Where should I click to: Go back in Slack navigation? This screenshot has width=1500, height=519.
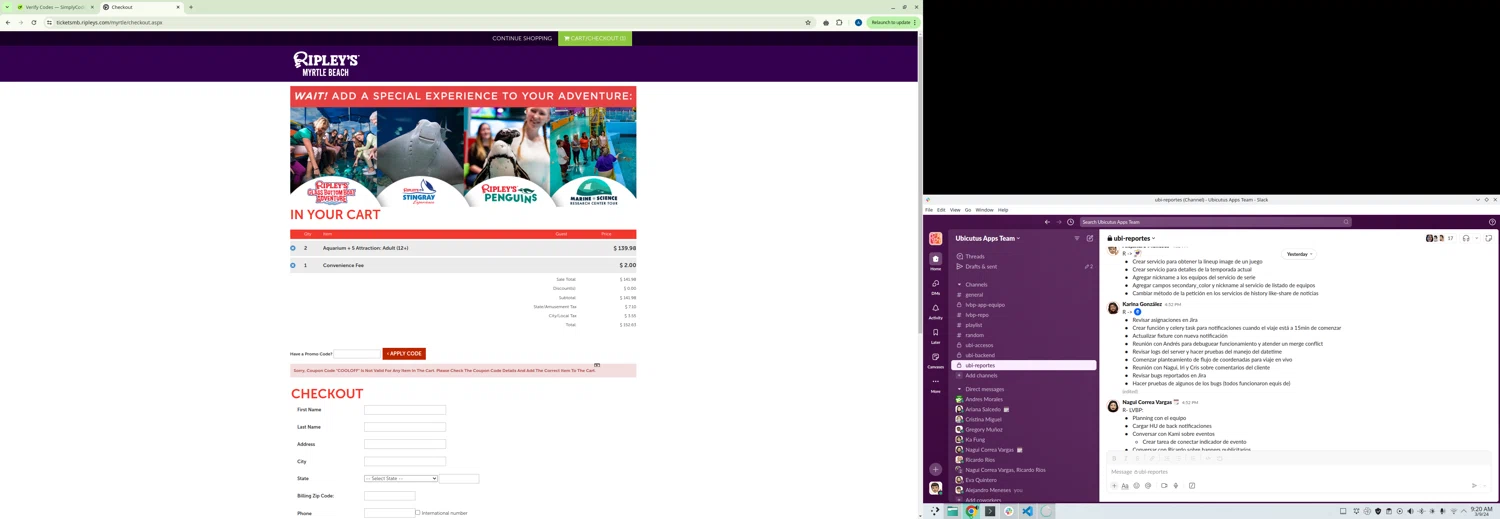(1047, 222)
